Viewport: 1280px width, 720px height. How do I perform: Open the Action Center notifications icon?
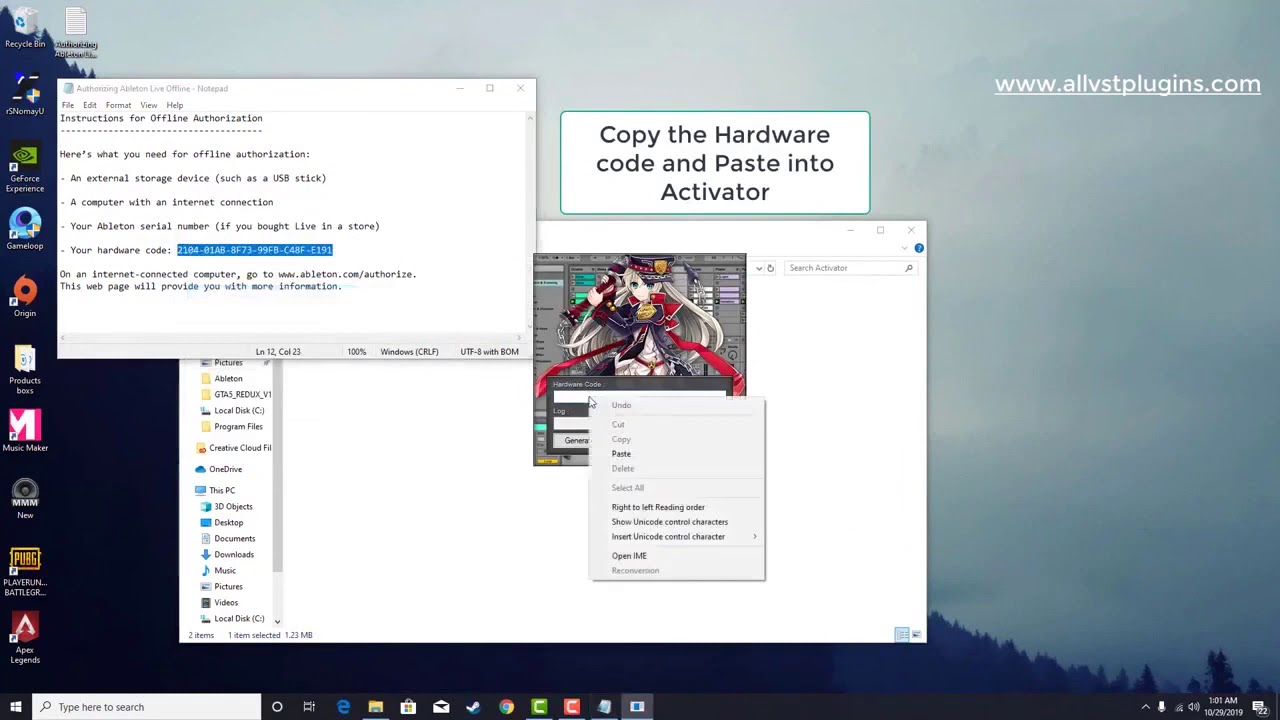[x=1259, y=707]
